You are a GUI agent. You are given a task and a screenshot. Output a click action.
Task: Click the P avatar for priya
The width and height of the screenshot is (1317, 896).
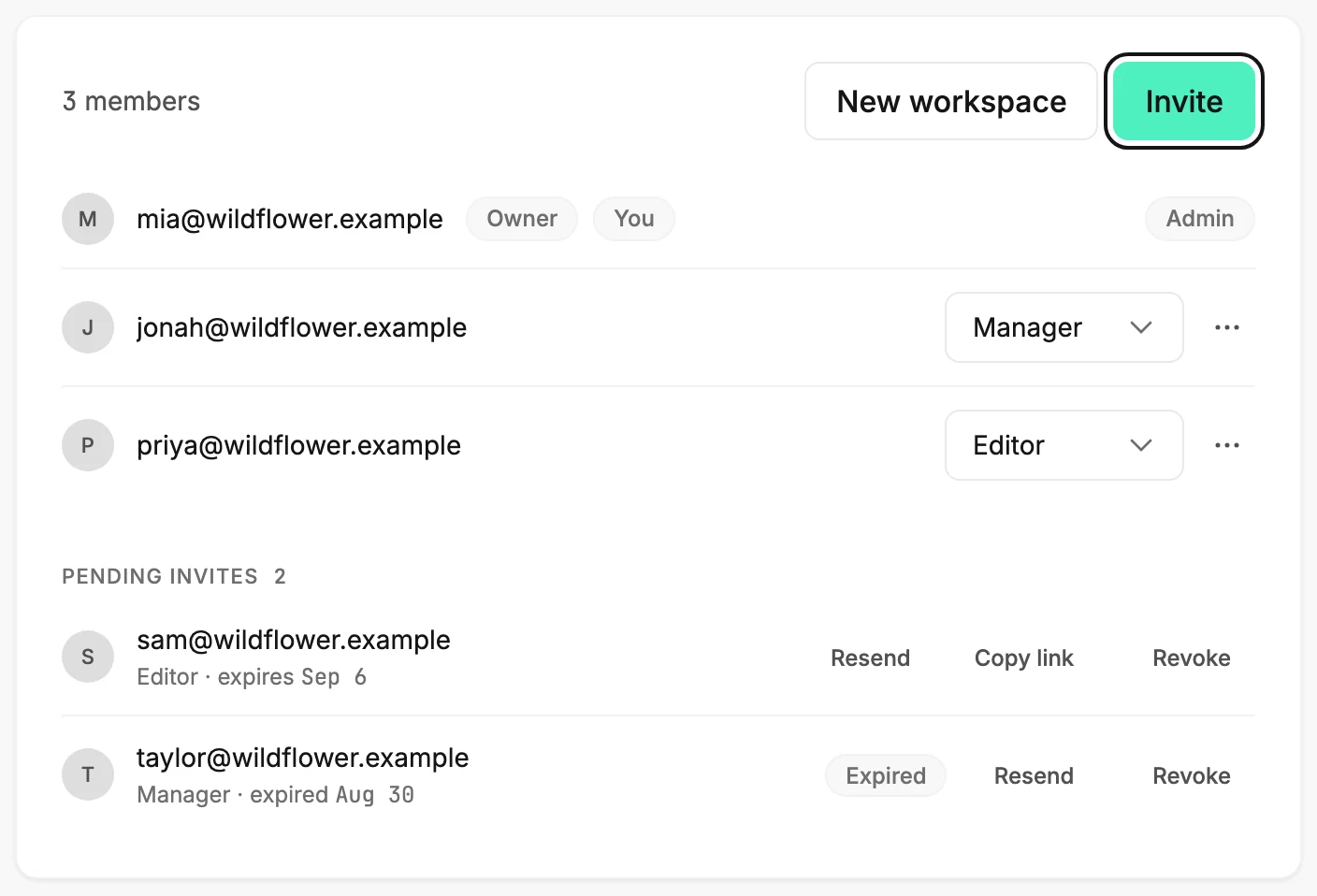pos(88,445)
